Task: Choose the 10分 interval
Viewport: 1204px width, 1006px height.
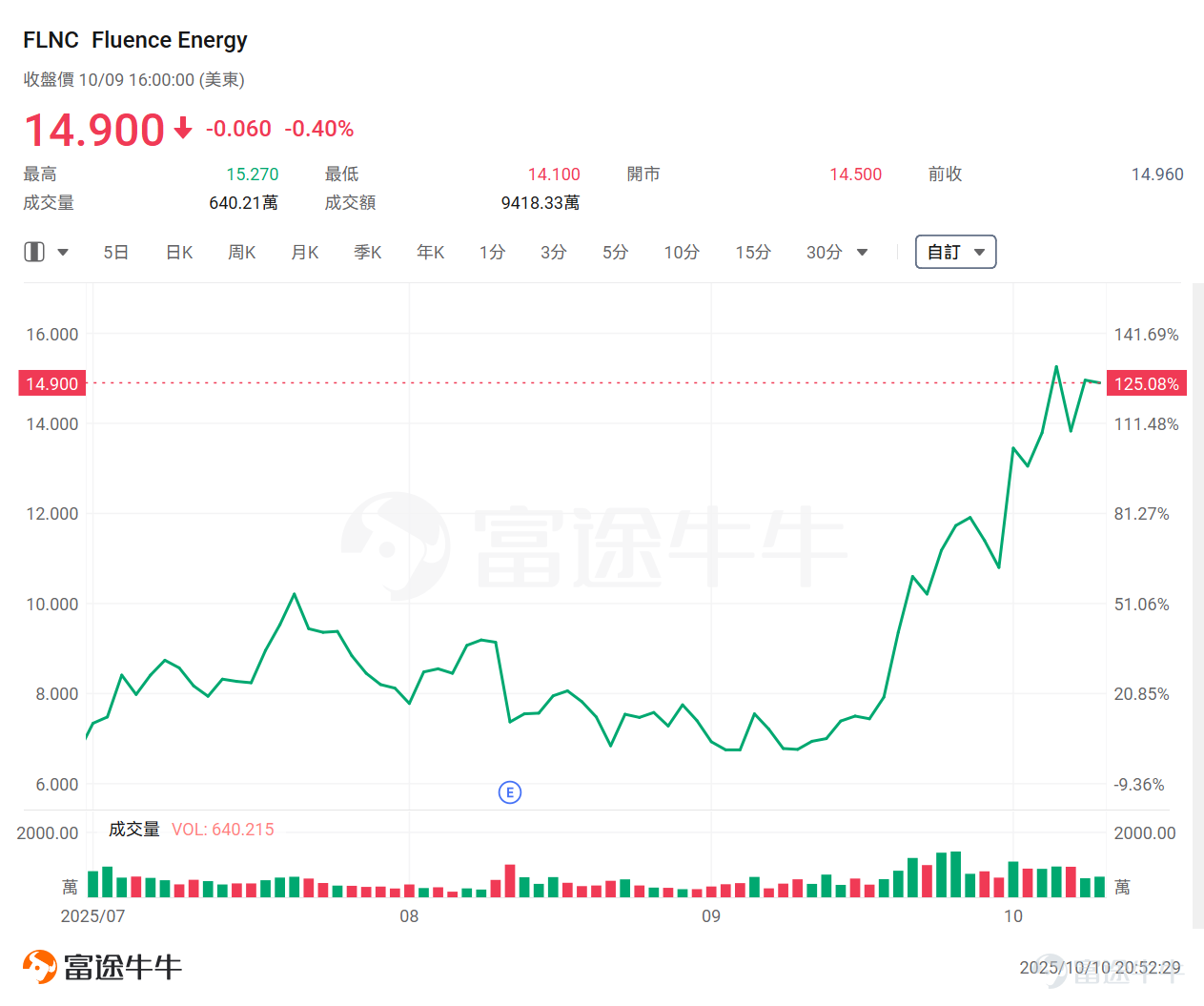Action: pyautogui.click(x=682, y=252)
